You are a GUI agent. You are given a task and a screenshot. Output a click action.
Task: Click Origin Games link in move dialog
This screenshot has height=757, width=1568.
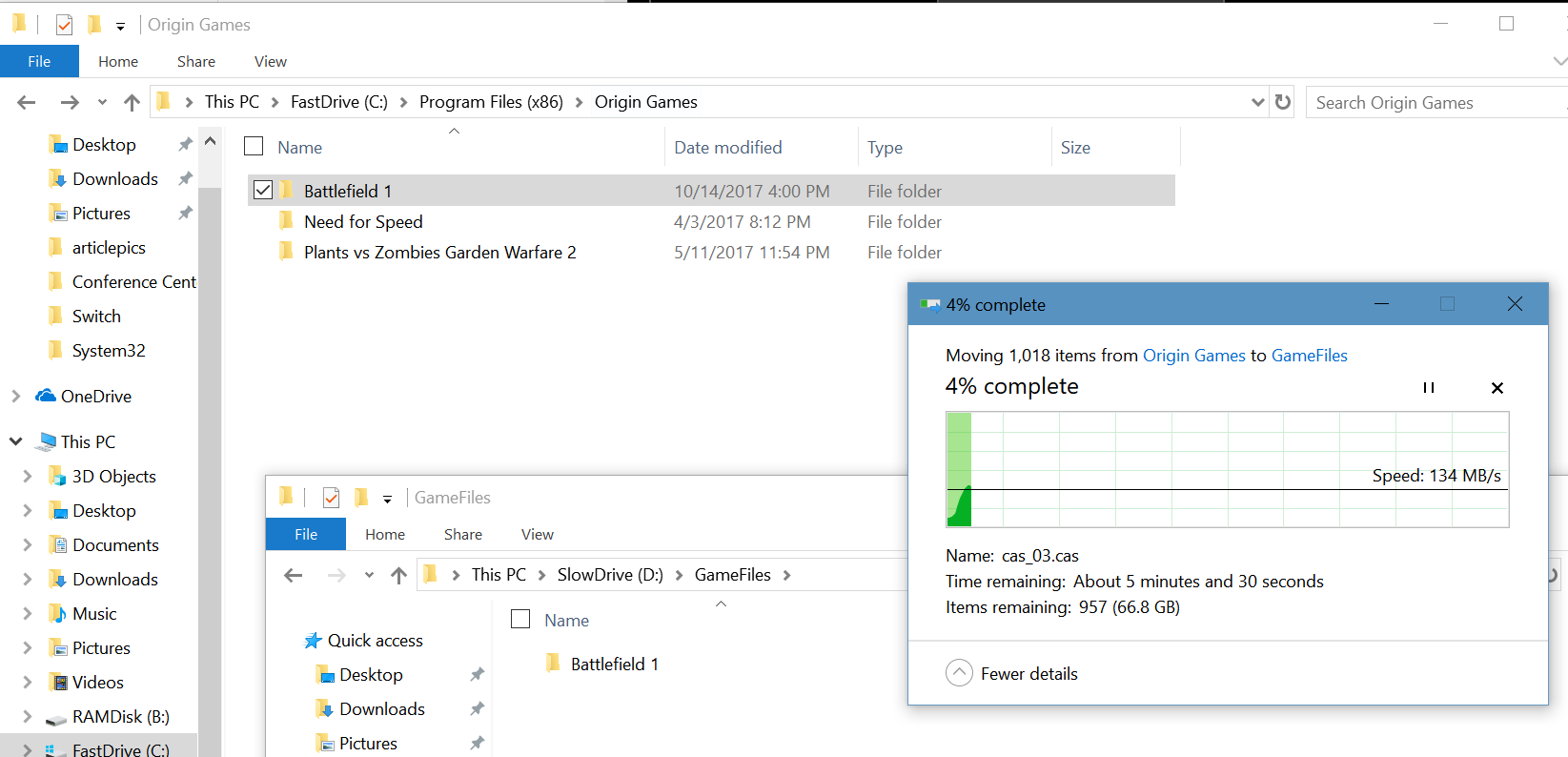click(x=1194, y=356)
